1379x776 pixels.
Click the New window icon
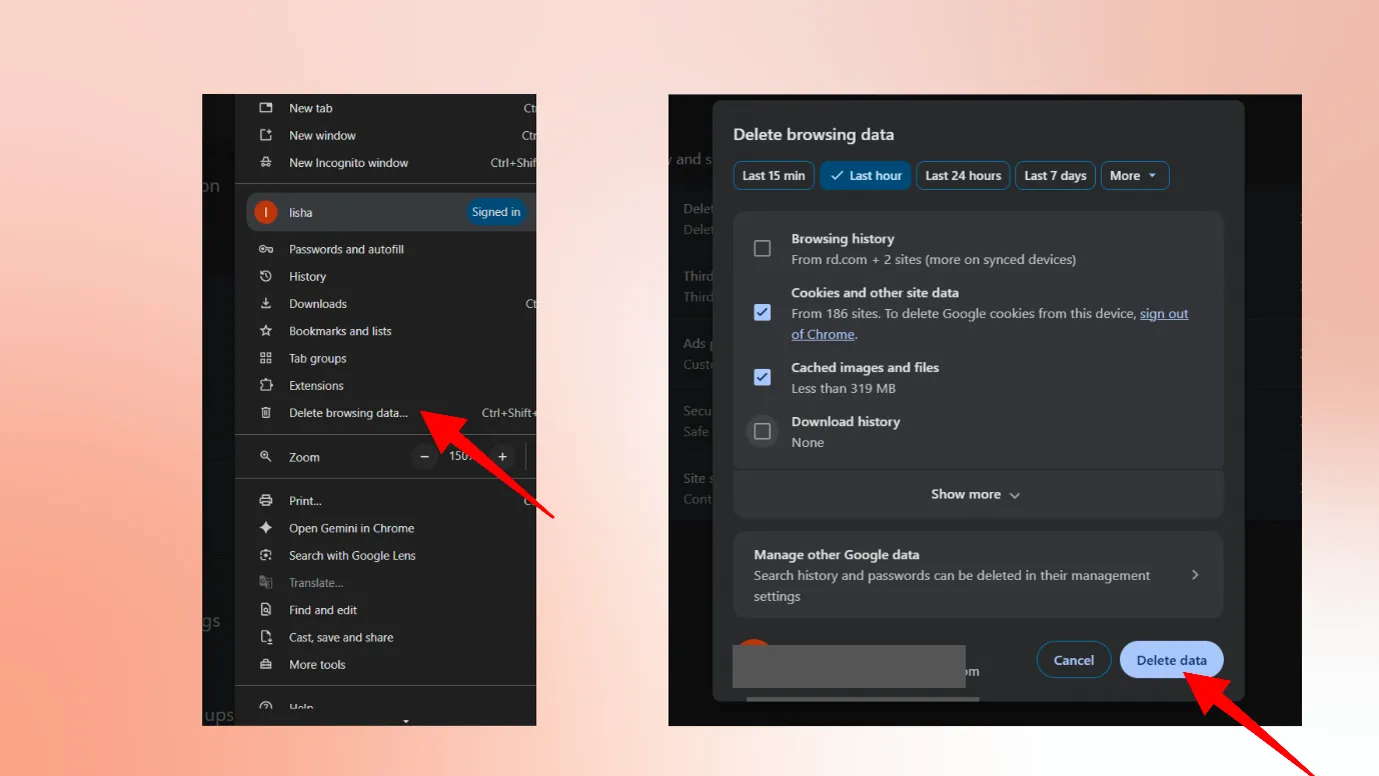click(266, 135)
